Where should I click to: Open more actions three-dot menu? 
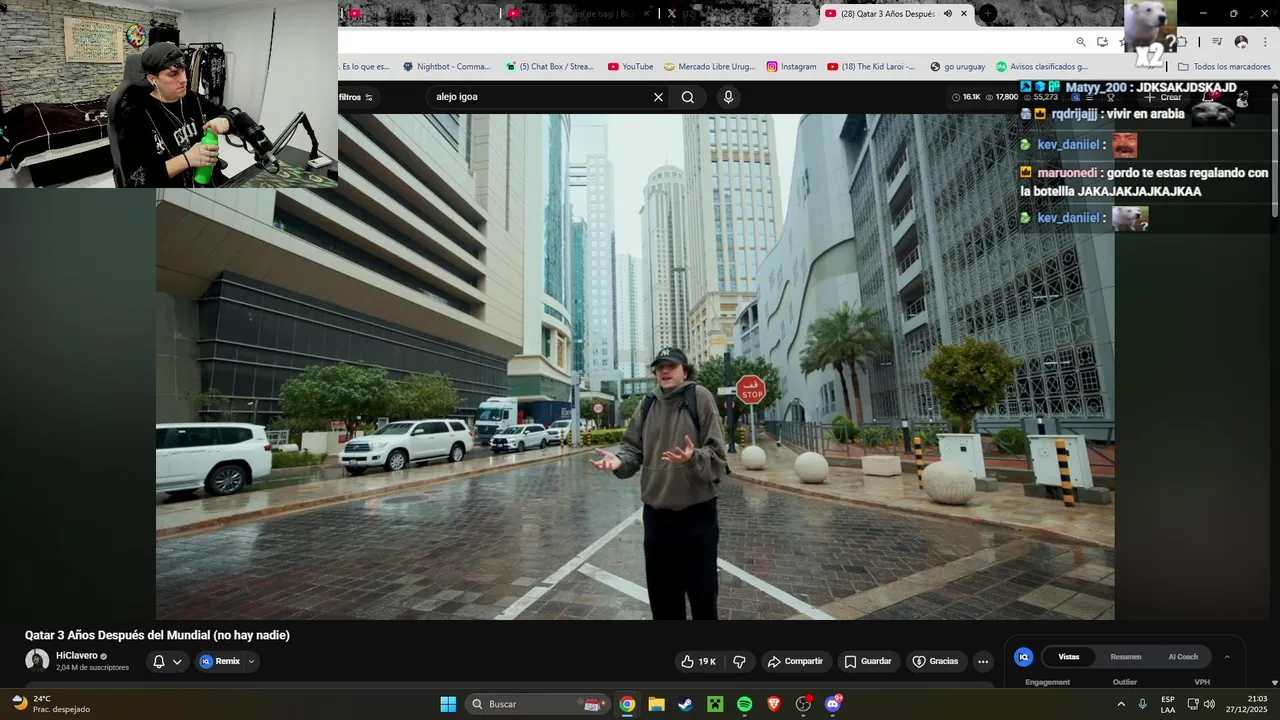point(983,661)
